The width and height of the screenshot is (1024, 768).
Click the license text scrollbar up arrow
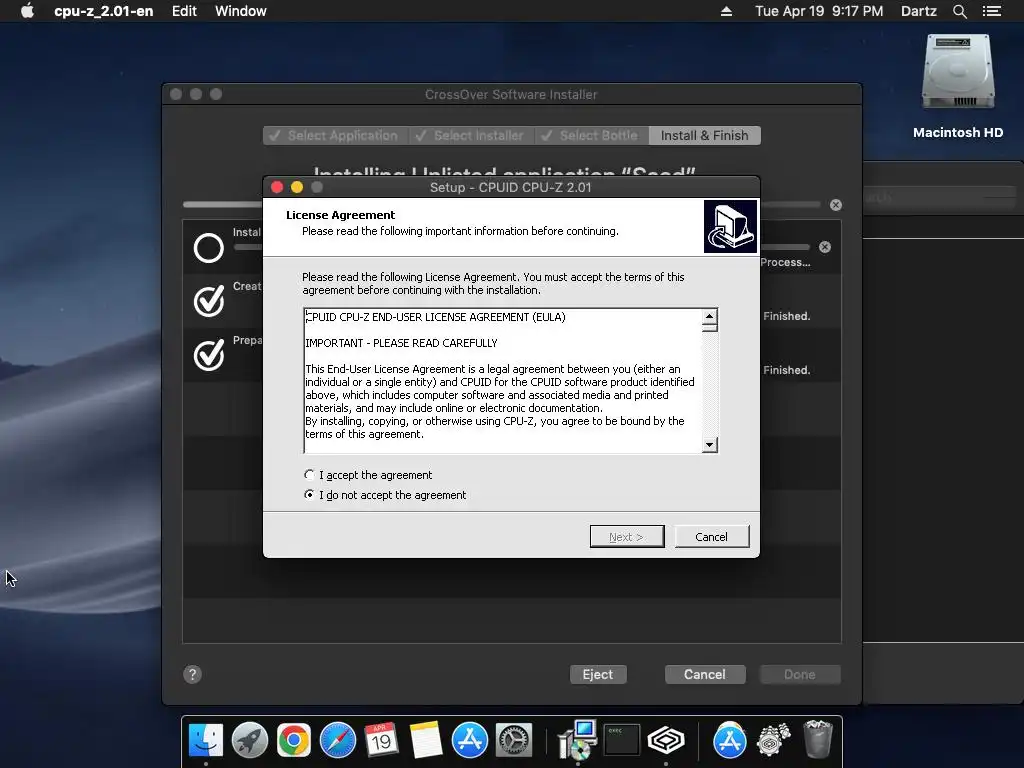coord(710,317)
